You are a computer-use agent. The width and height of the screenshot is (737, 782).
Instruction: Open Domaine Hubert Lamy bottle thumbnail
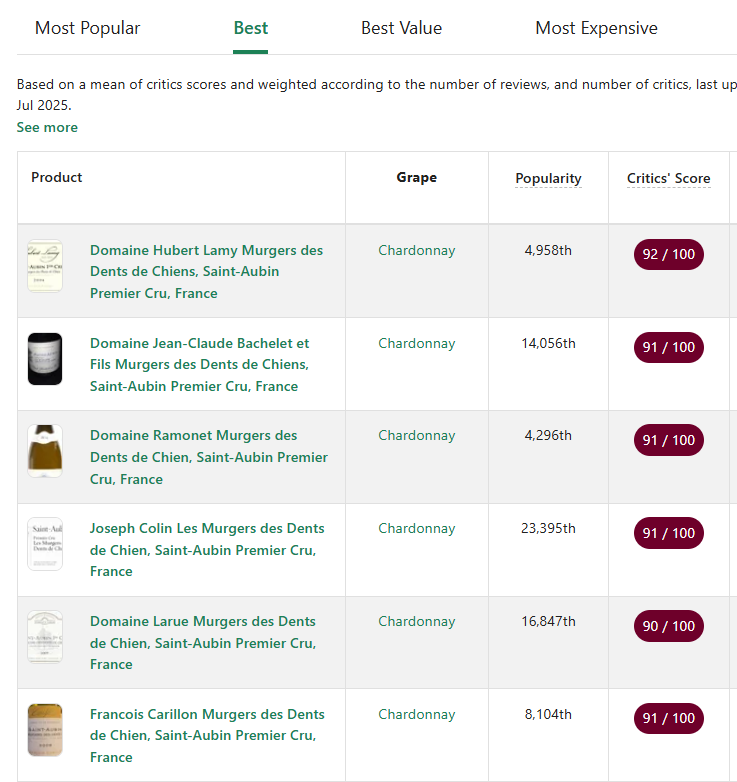pyautogui.click(x=45, y=266)
